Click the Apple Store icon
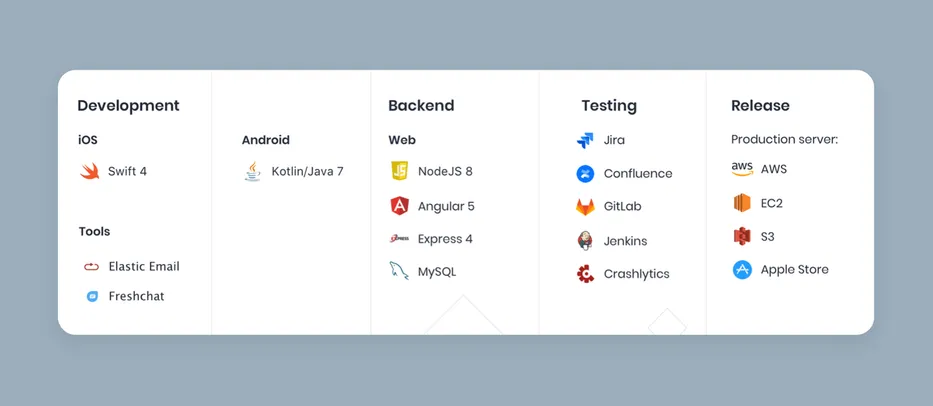 (742, 270)
